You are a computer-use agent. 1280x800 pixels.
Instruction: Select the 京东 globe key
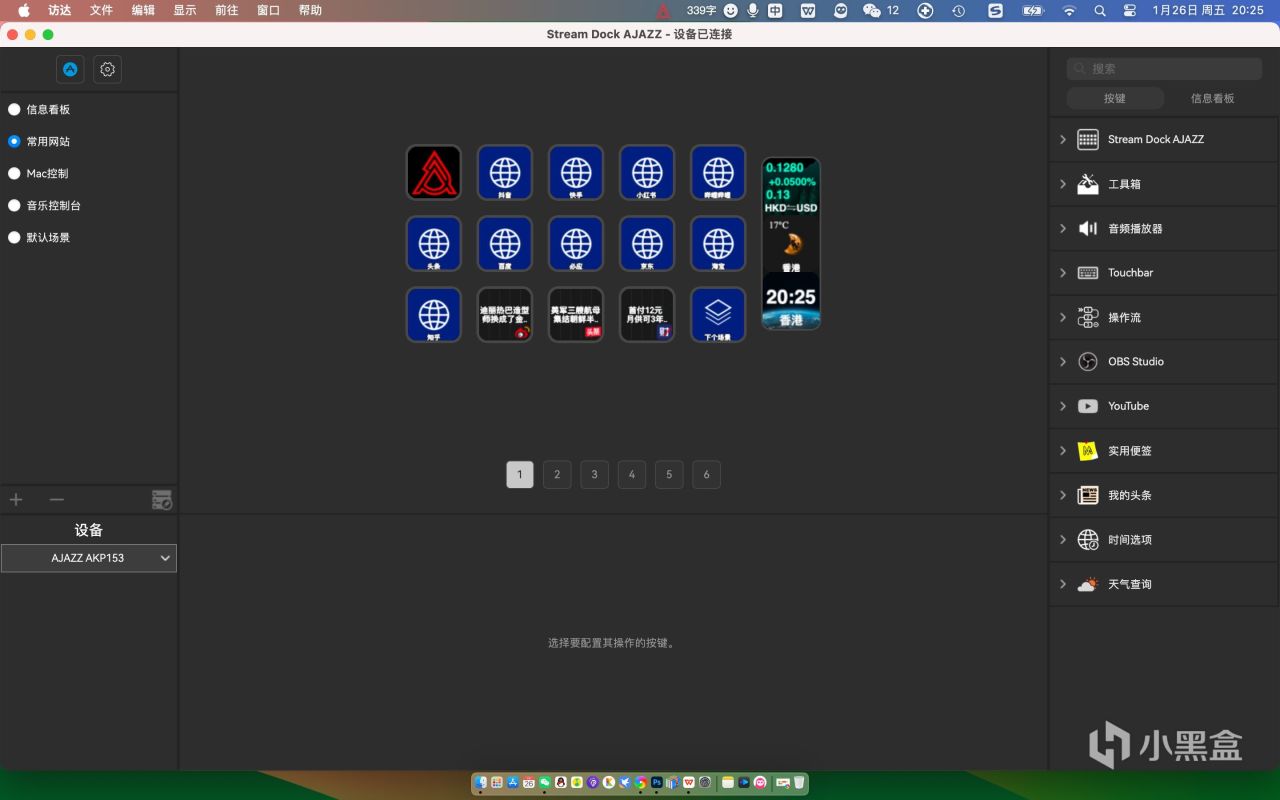[647, 243]
